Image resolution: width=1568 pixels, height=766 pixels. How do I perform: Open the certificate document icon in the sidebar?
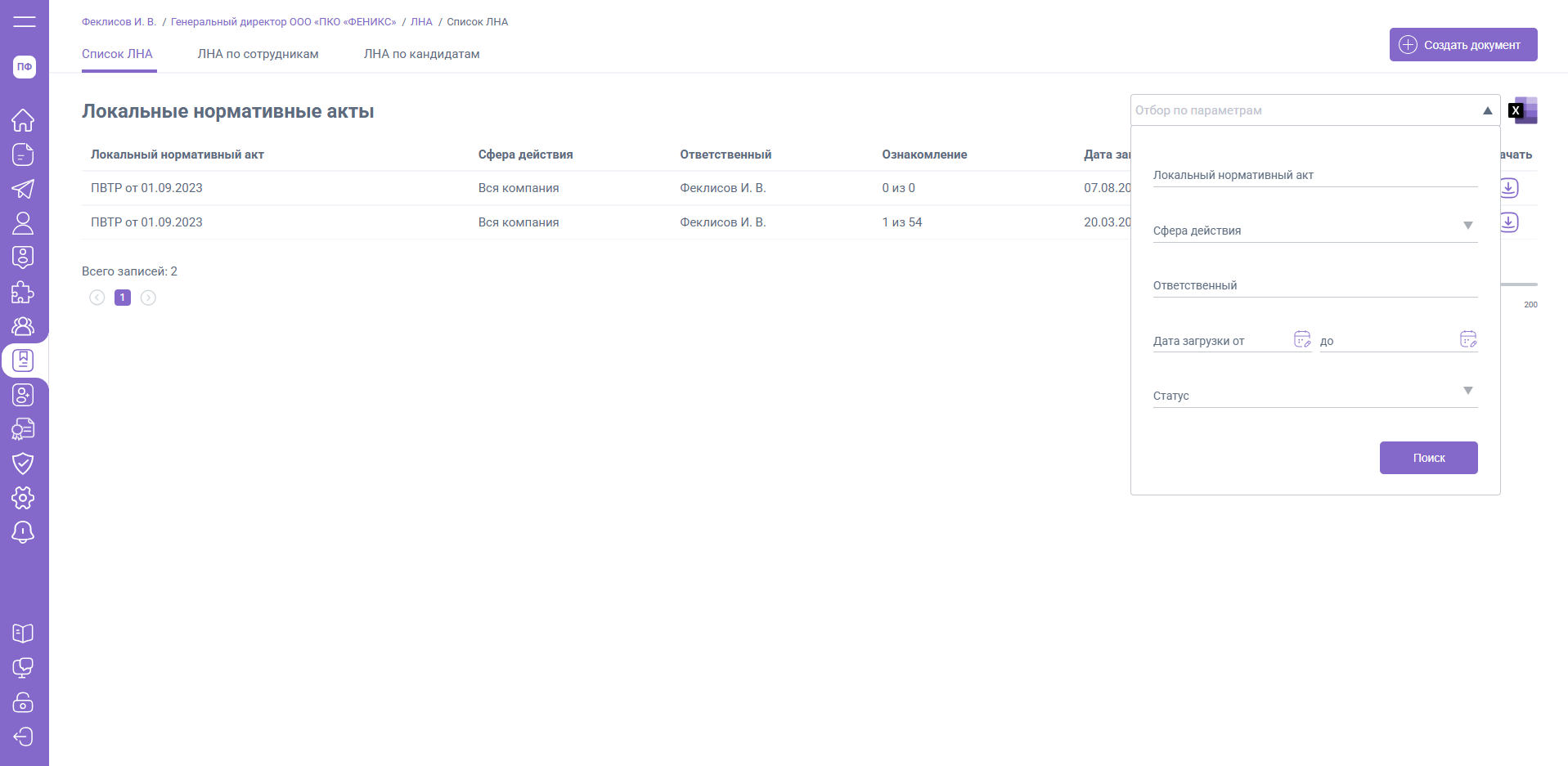[x=23, y=429]
